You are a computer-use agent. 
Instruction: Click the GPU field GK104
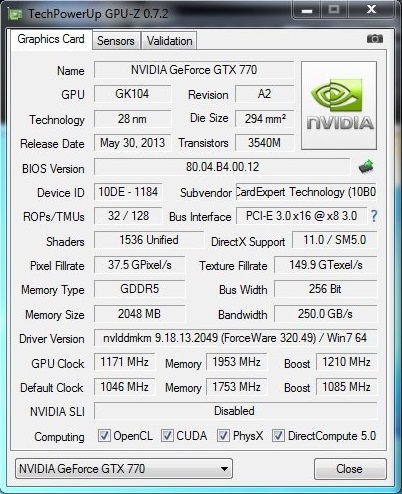click(x=132, y=94)
